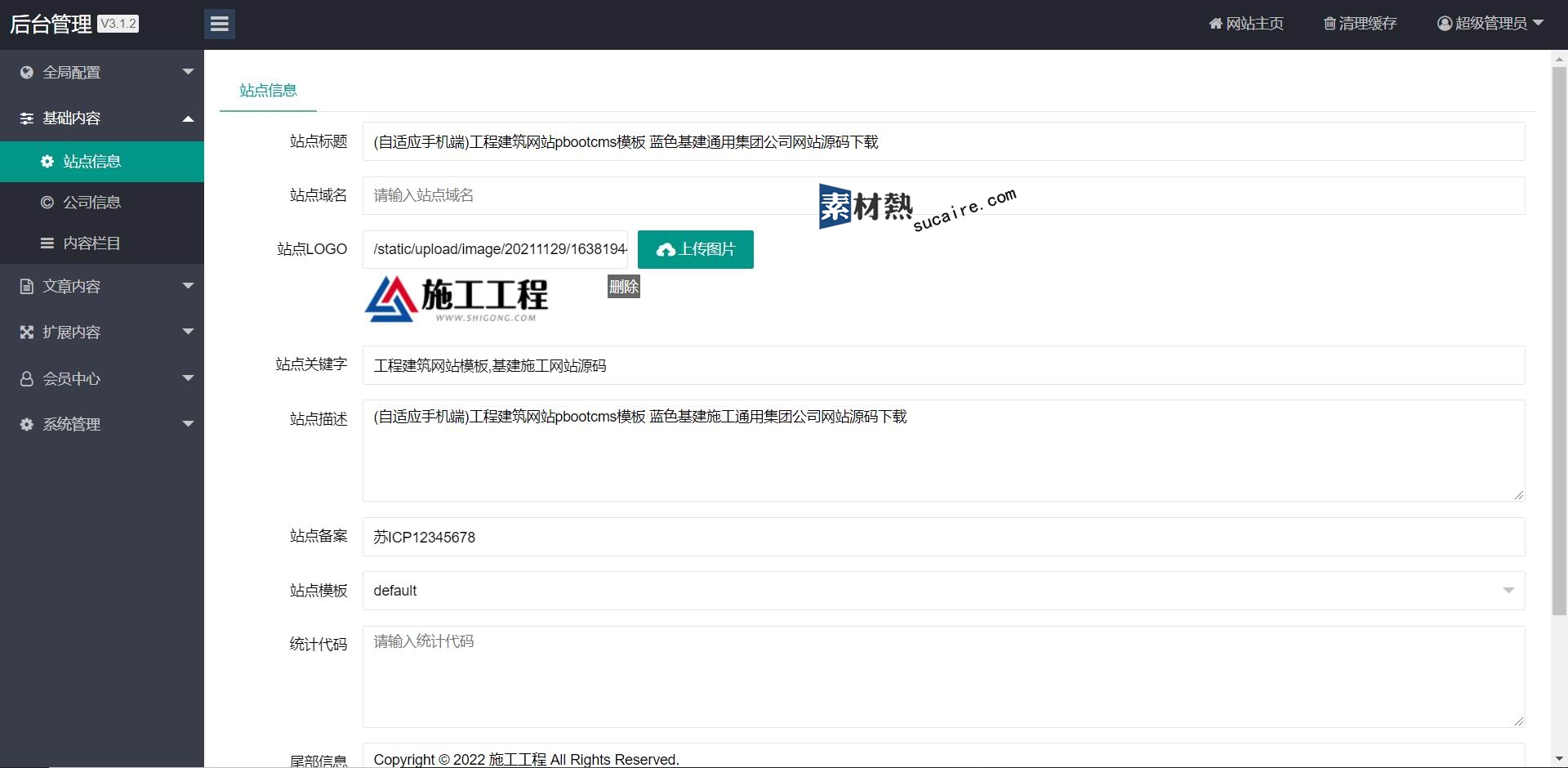Open the 站点模板 default dropdown
This screenshot has height=768, width=1568.
(943, 591)
